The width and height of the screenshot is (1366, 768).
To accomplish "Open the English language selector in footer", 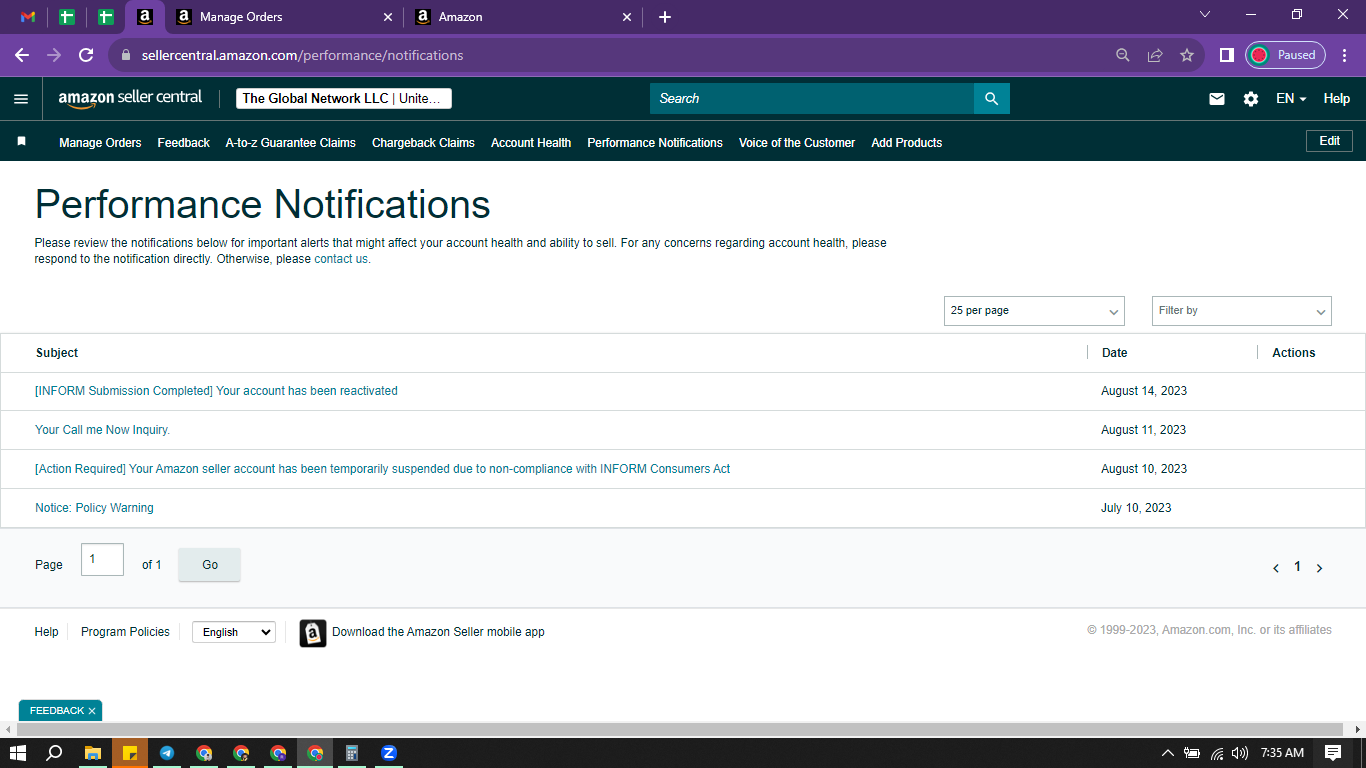I will click(x=234, y=632).
